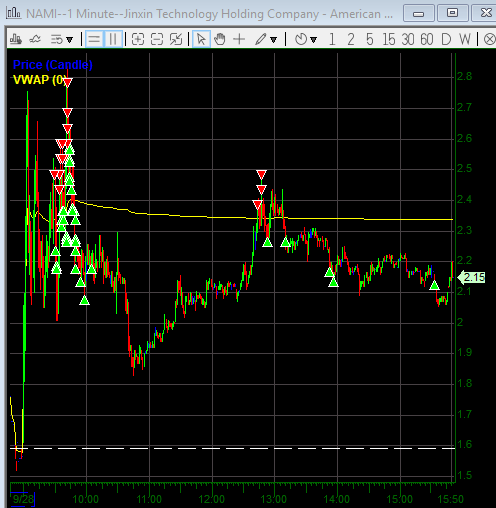Switch to 2 minute interval
This screenshot has width=496, height=508.
click(351, 39)
